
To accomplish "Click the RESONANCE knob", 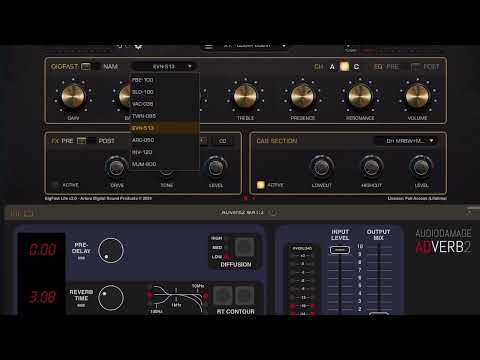I will pyautogui.click(x=360, y=96).
